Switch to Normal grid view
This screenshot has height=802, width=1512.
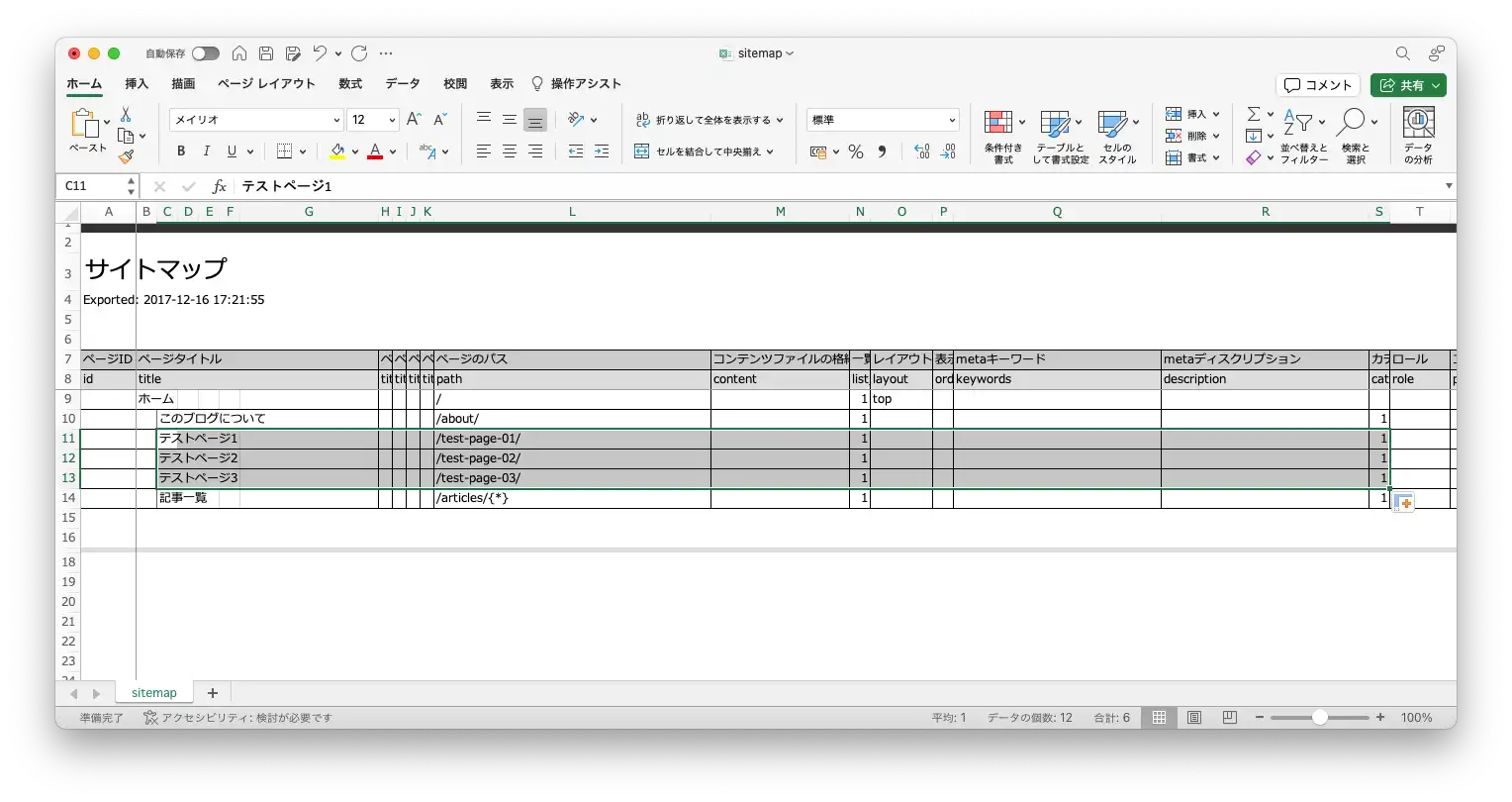point(1159,717)
